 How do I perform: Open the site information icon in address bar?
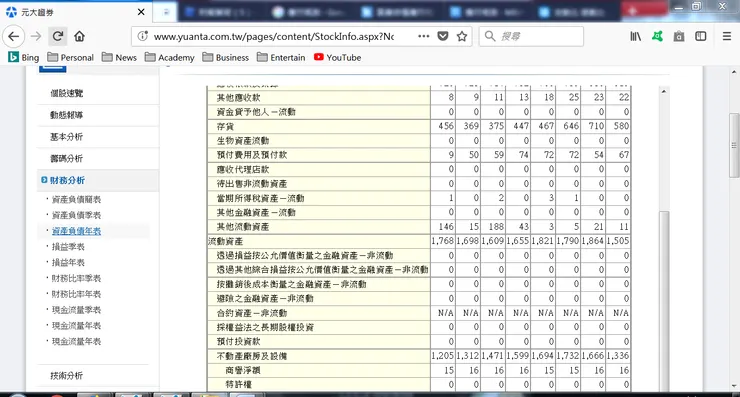(143, 36)
